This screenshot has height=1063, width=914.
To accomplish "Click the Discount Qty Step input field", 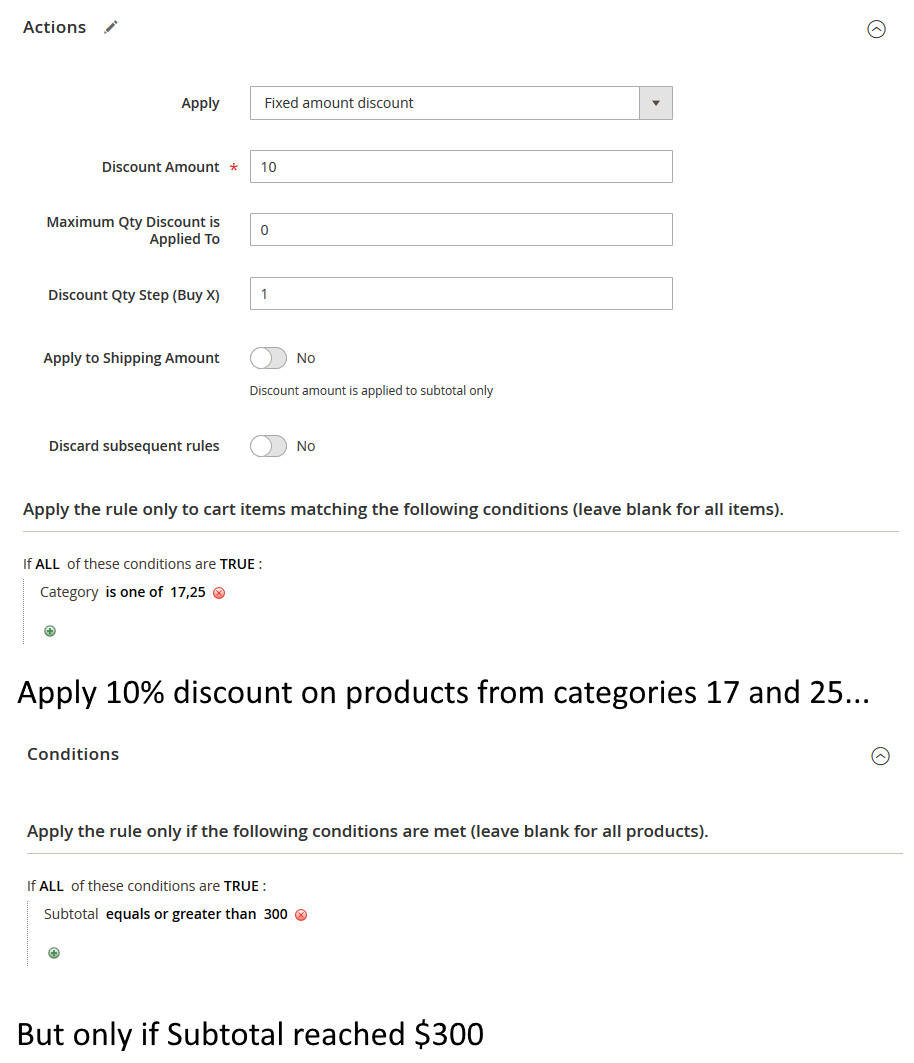I will (x=460, y=294).
